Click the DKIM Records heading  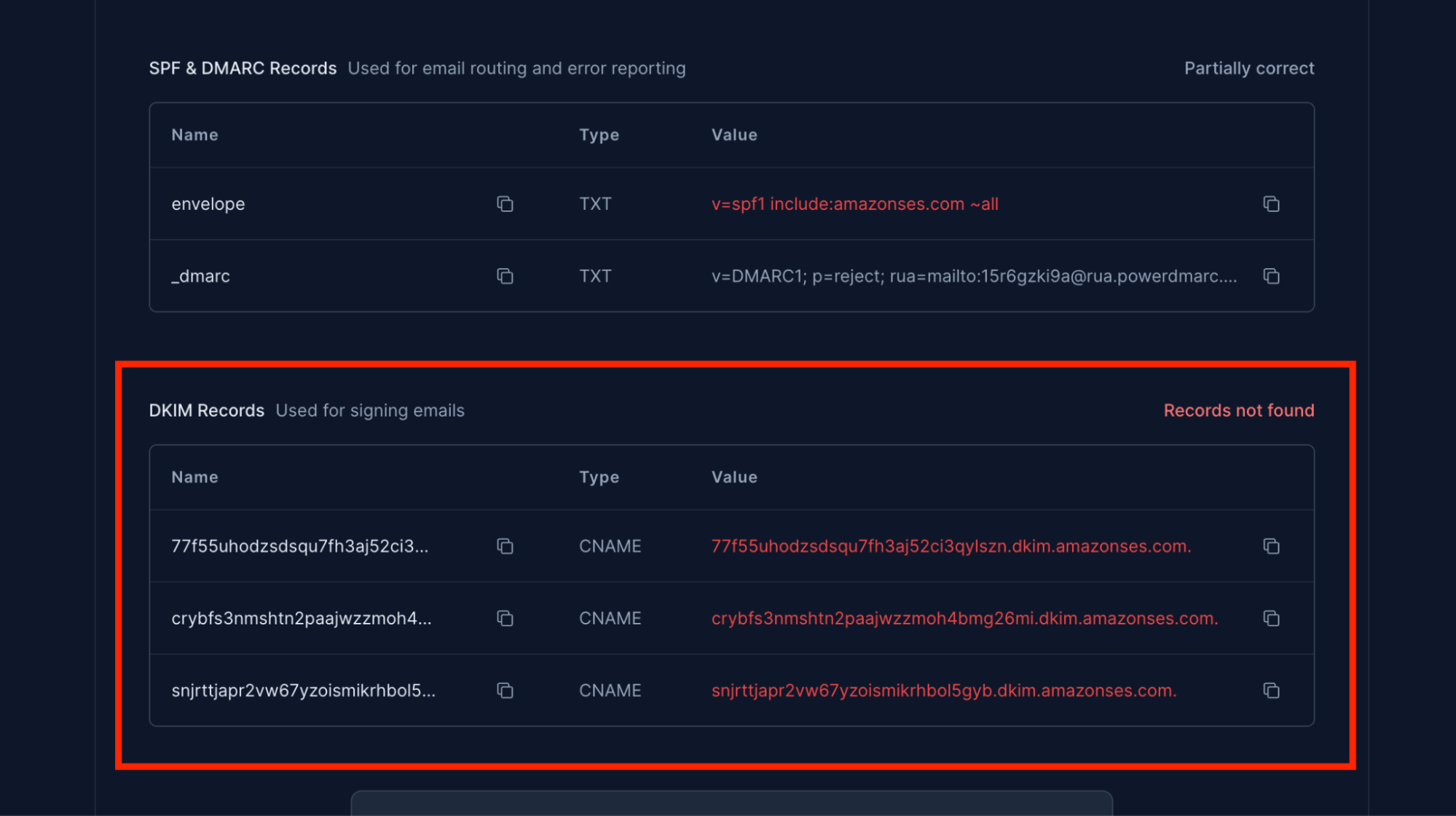206,411
